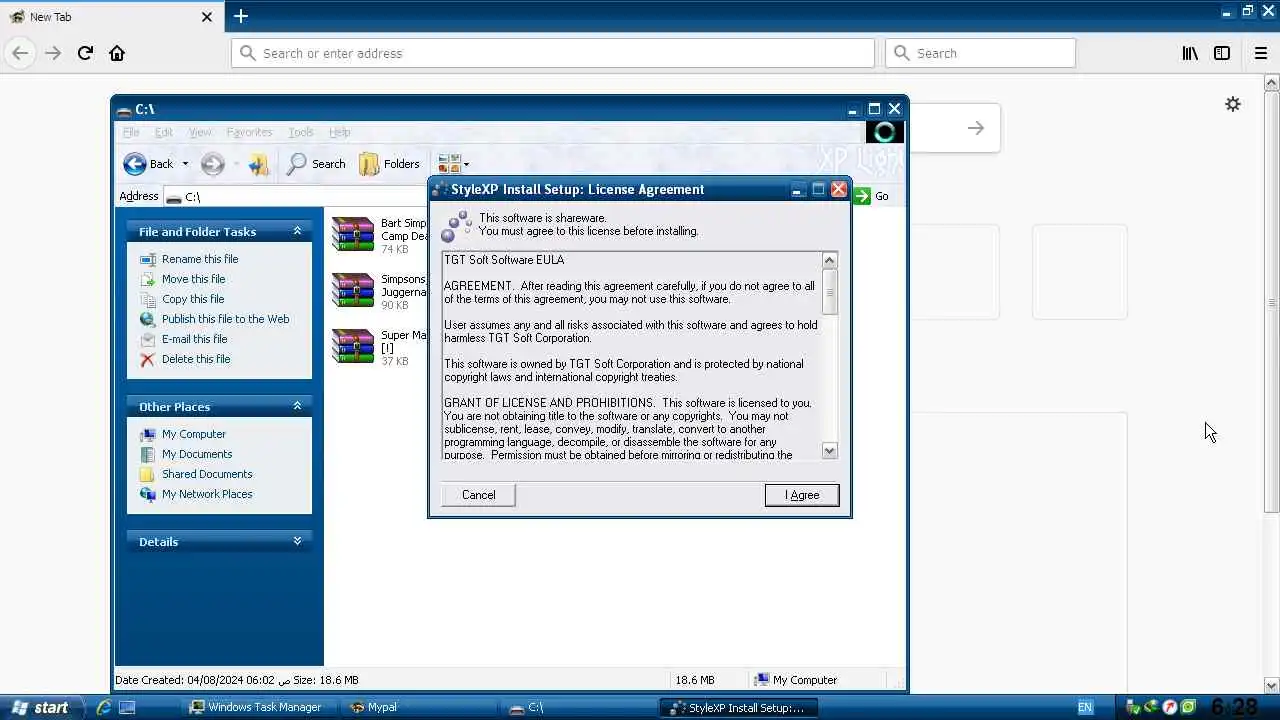Screen dimensions: 1280x720
Task: Collapse the Other Places panel
Action: coord(297,406)
